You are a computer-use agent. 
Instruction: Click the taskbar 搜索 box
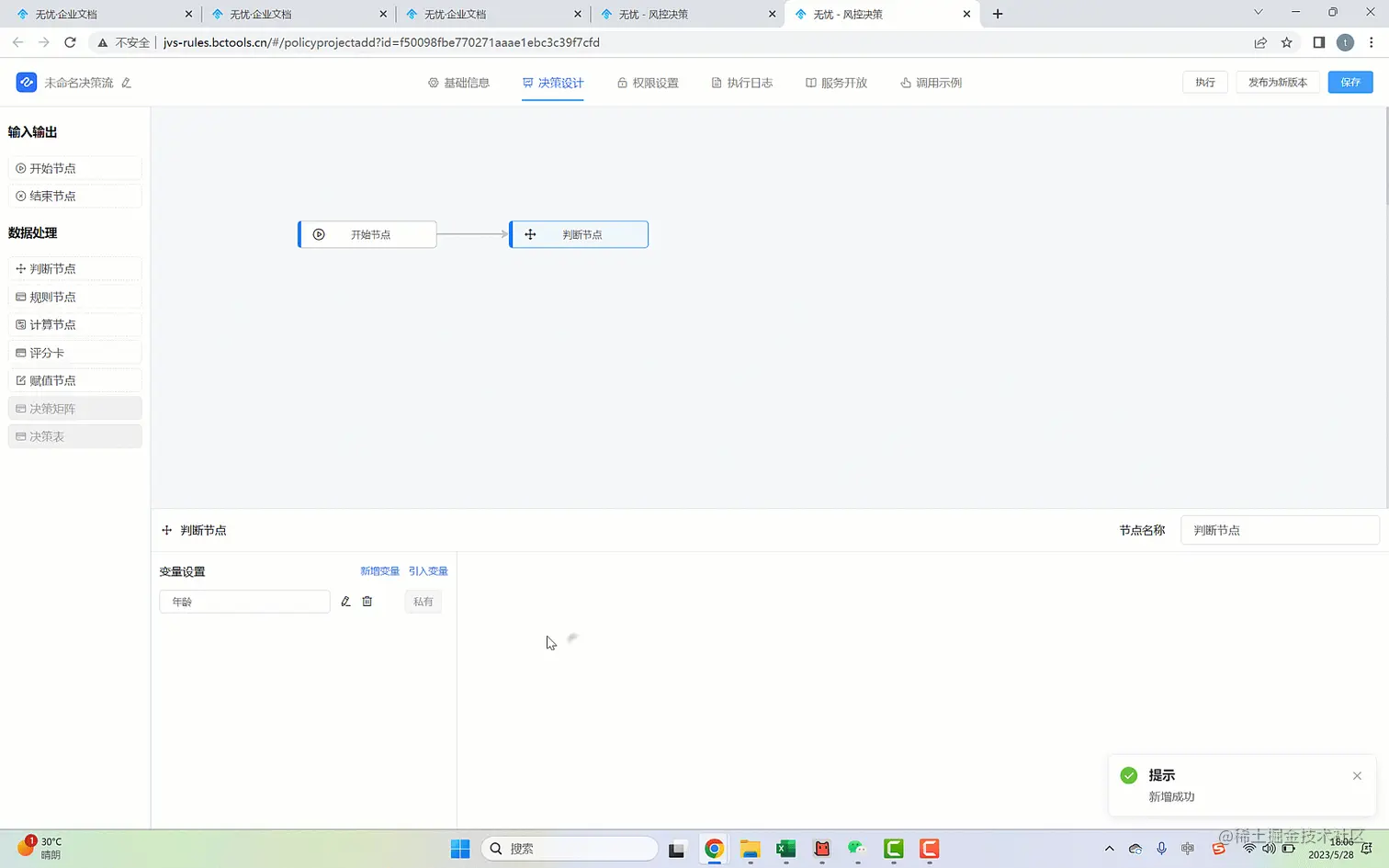[570, 849]
